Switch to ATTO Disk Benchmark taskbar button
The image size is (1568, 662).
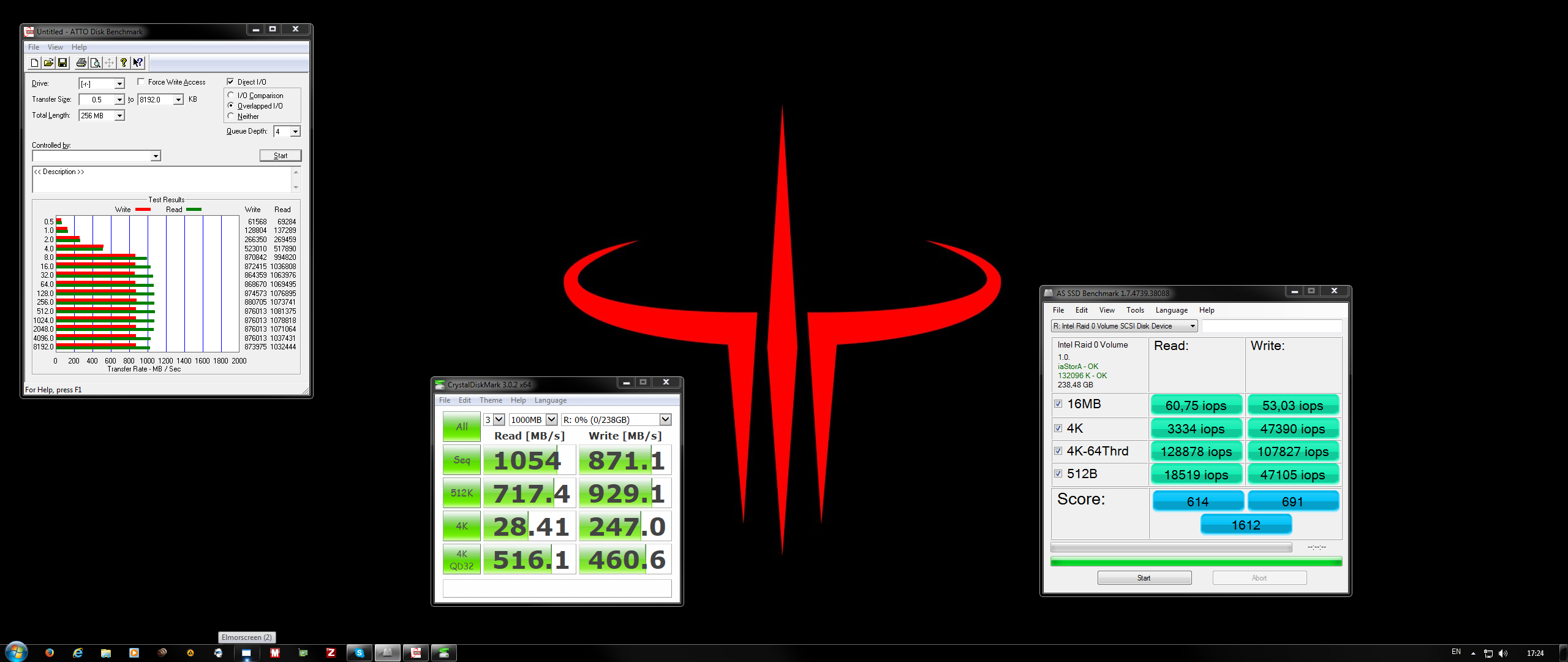tap(416, 653)
